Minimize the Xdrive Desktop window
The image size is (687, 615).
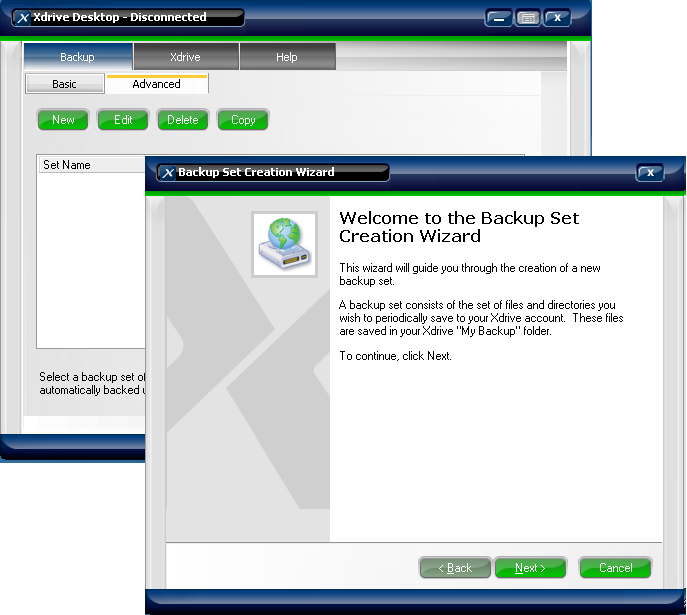click(x=498, y=18)
